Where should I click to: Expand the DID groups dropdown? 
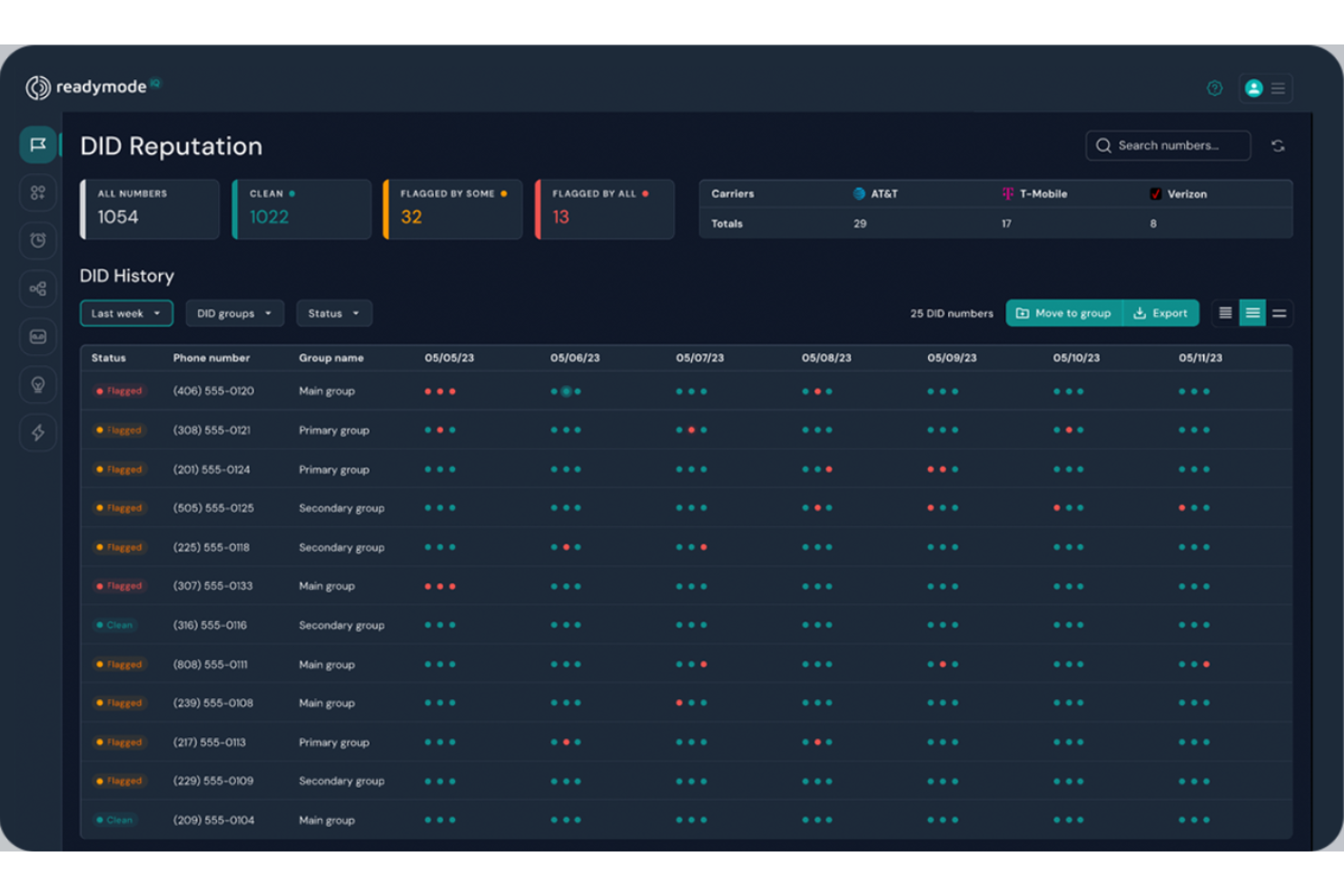pyautogui.click(x=233, y=313)
